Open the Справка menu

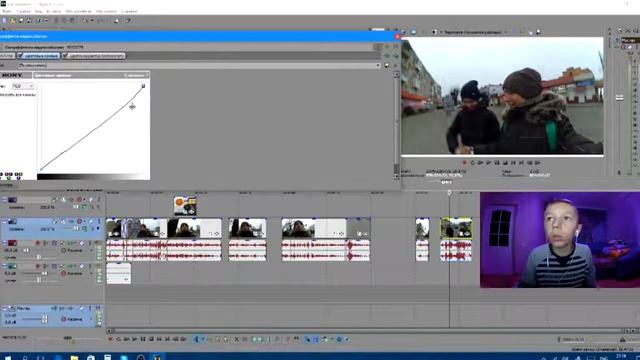(129, 11)
